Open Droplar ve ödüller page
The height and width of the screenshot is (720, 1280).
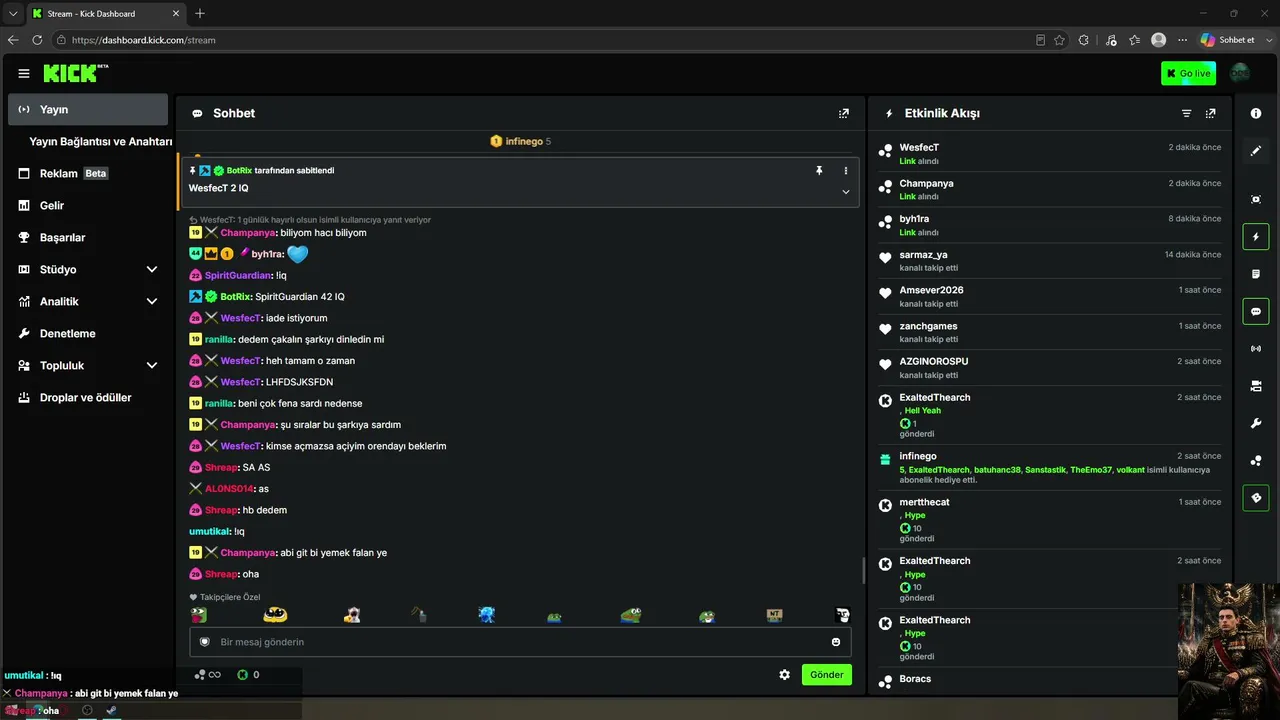(88, 398)
